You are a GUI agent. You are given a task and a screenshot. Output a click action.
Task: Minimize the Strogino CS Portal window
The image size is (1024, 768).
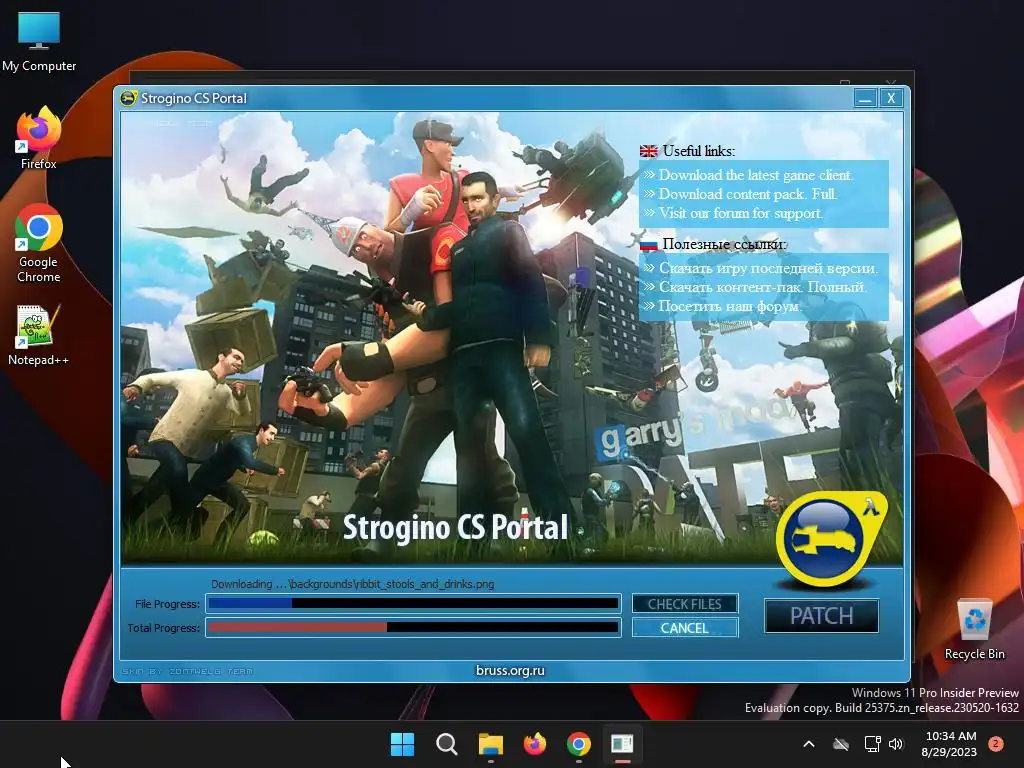tap(866, 98)
